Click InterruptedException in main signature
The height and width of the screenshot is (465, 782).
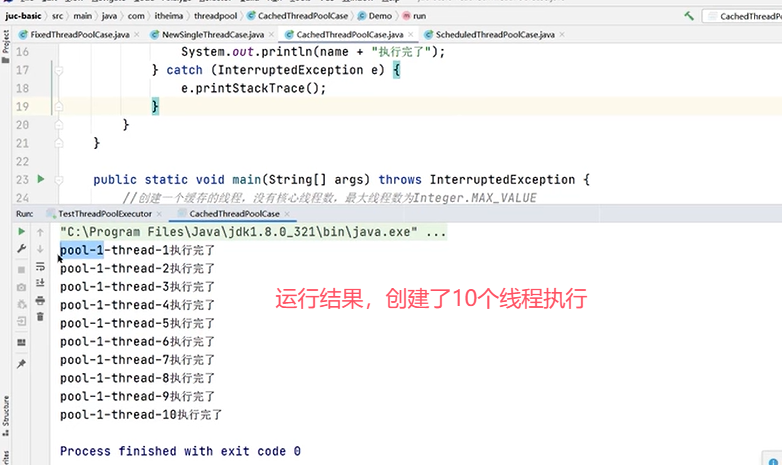(502, 180)
